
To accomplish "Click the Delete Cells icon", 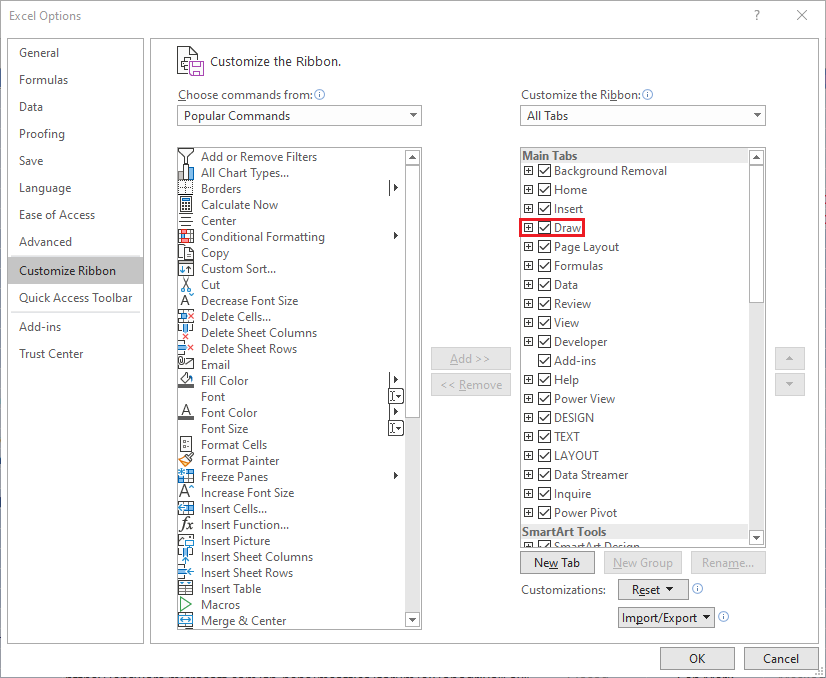I will [185, 317].
